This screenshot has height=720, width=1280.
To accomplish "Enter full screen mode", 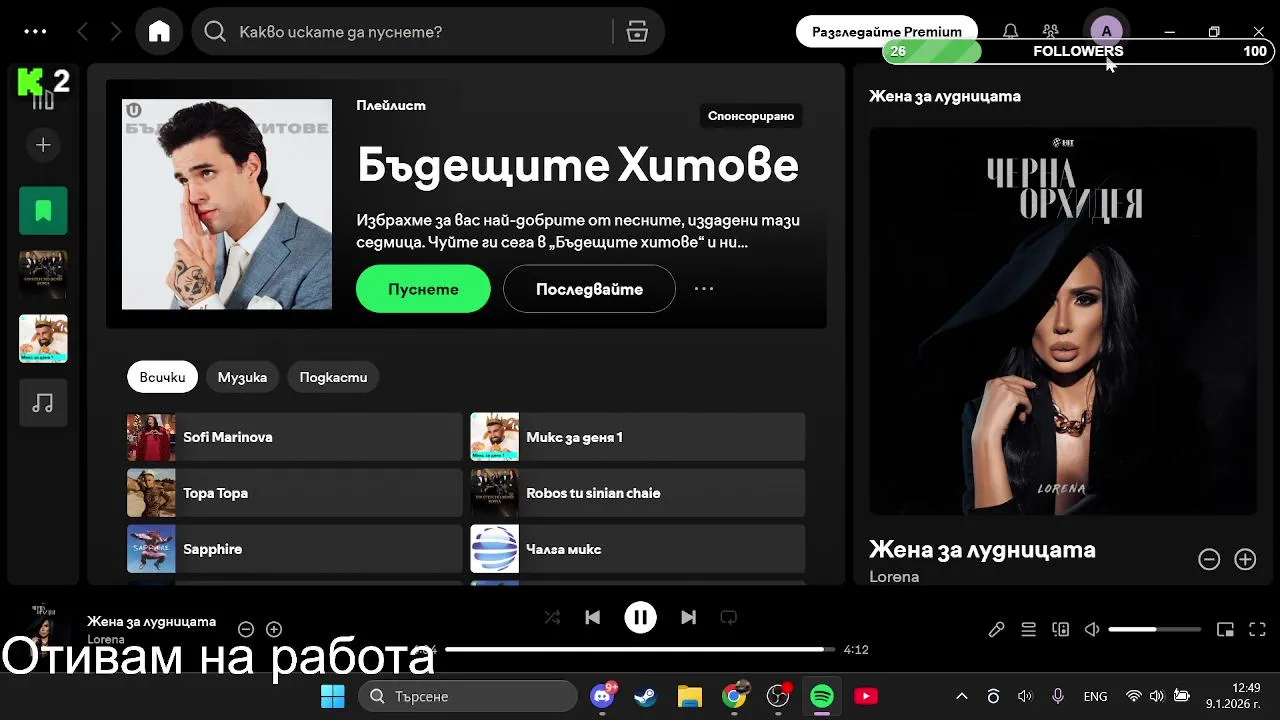I will click(1258, 629).
